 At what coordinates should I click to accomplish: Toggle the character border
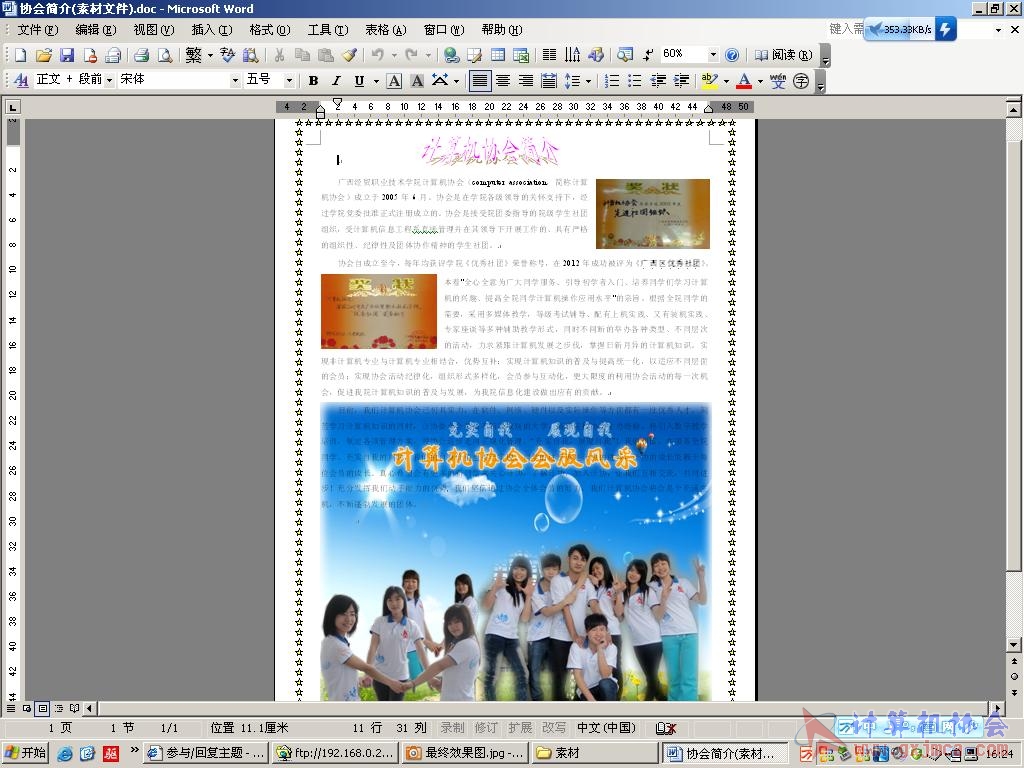click(x=394, y=80)
